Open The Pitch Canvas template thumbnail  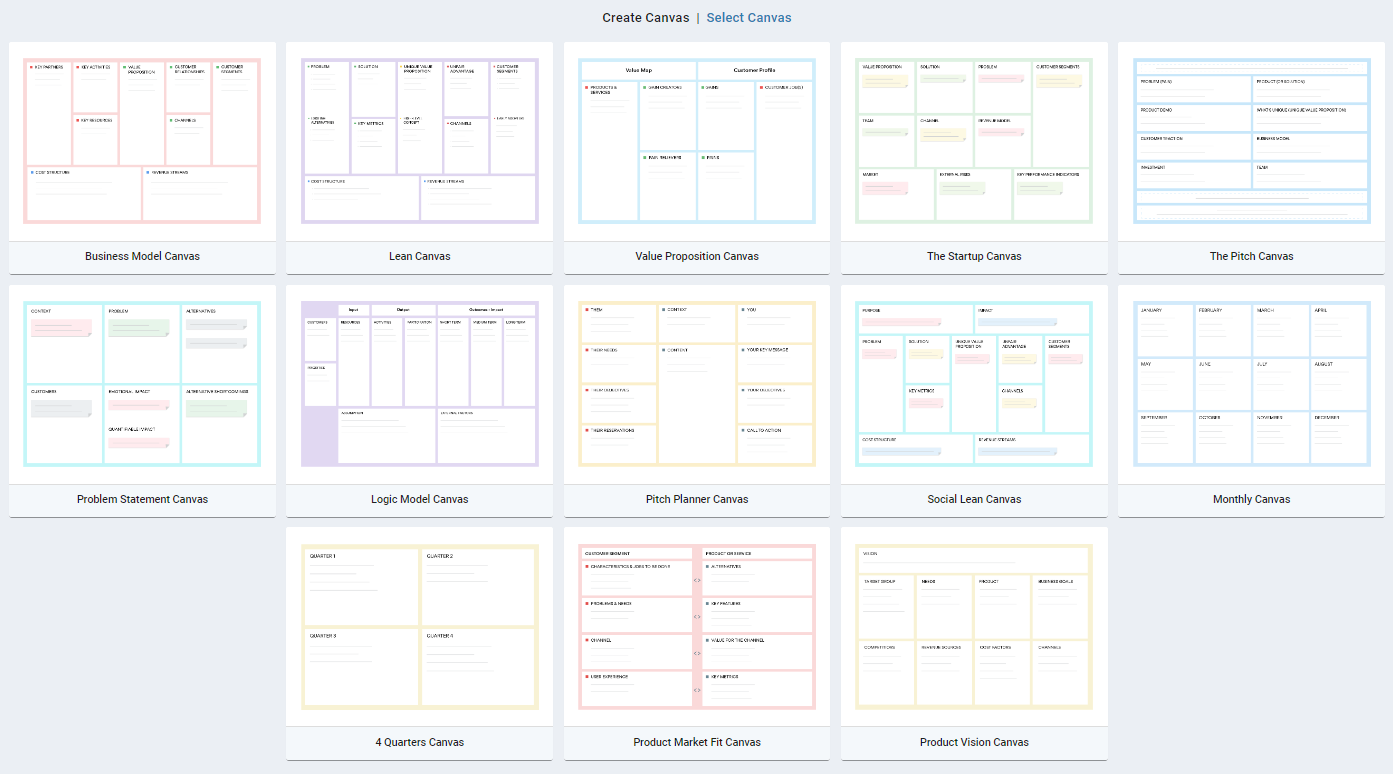point(1251,140)
